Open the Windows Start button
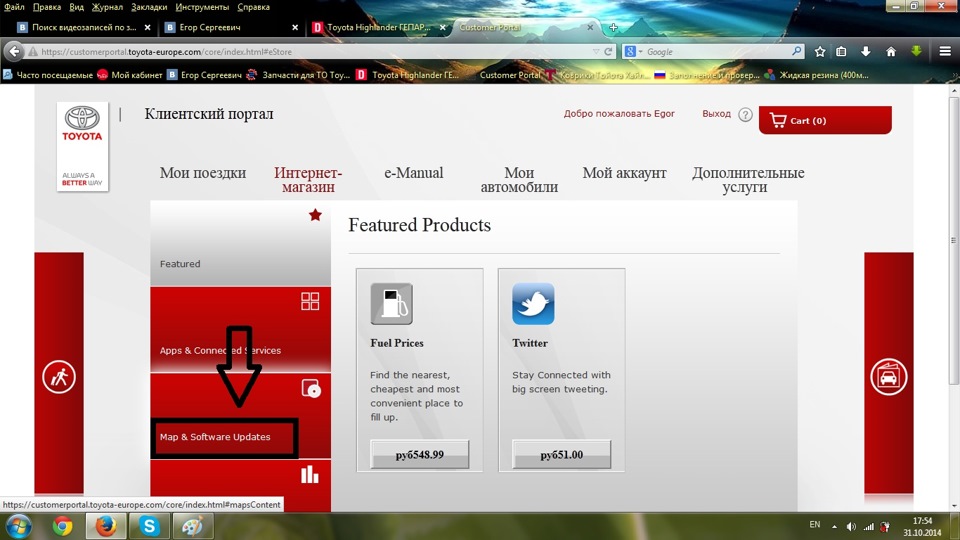Image resolution: width=960 pixels, height=540 pixels. tap(18, 526)
